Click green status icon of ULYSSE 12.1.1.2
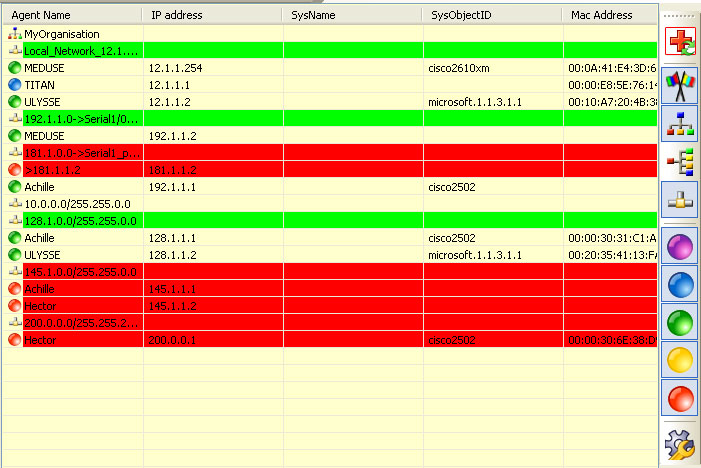The height and width of the screenshot is (468, 701). (x=15, y=101)
